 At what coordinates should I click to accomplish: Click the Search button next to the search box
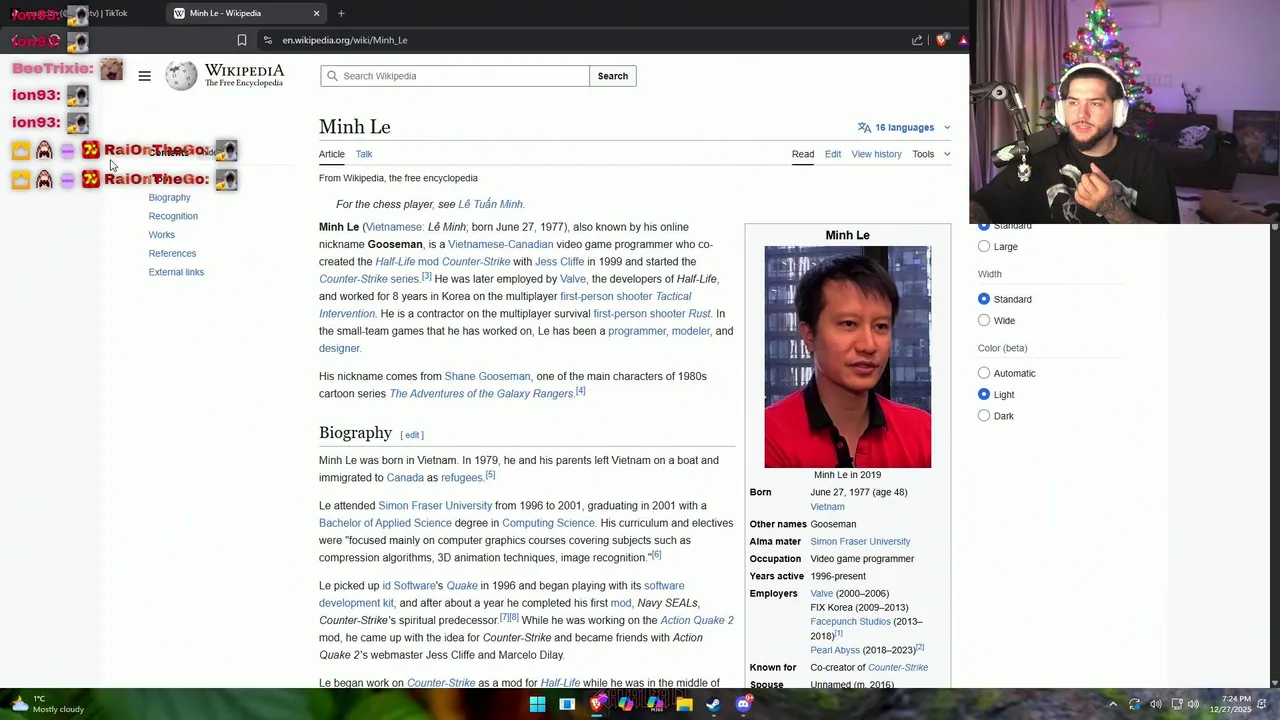click(613, 76)
